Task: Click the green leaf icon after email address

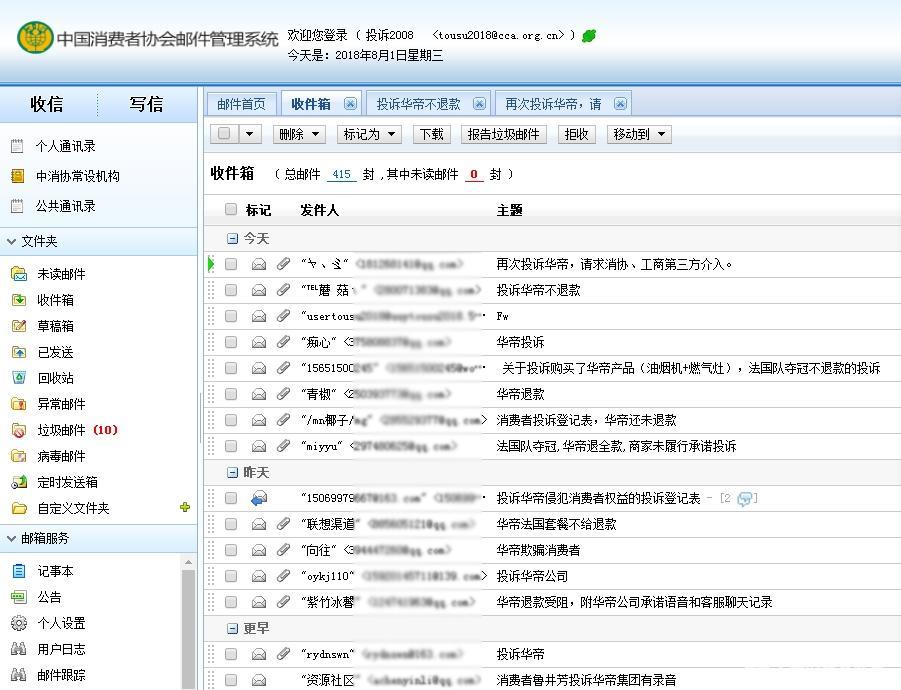Action: click(589, 36)
